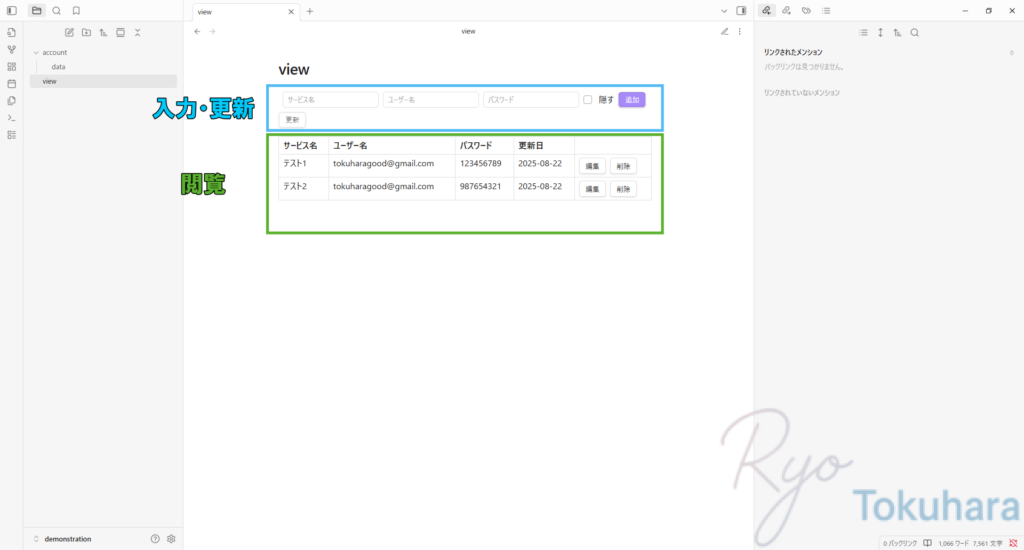Open the command palette ribbon icon
Screen dimensions: 1024x550
(12, 117)
